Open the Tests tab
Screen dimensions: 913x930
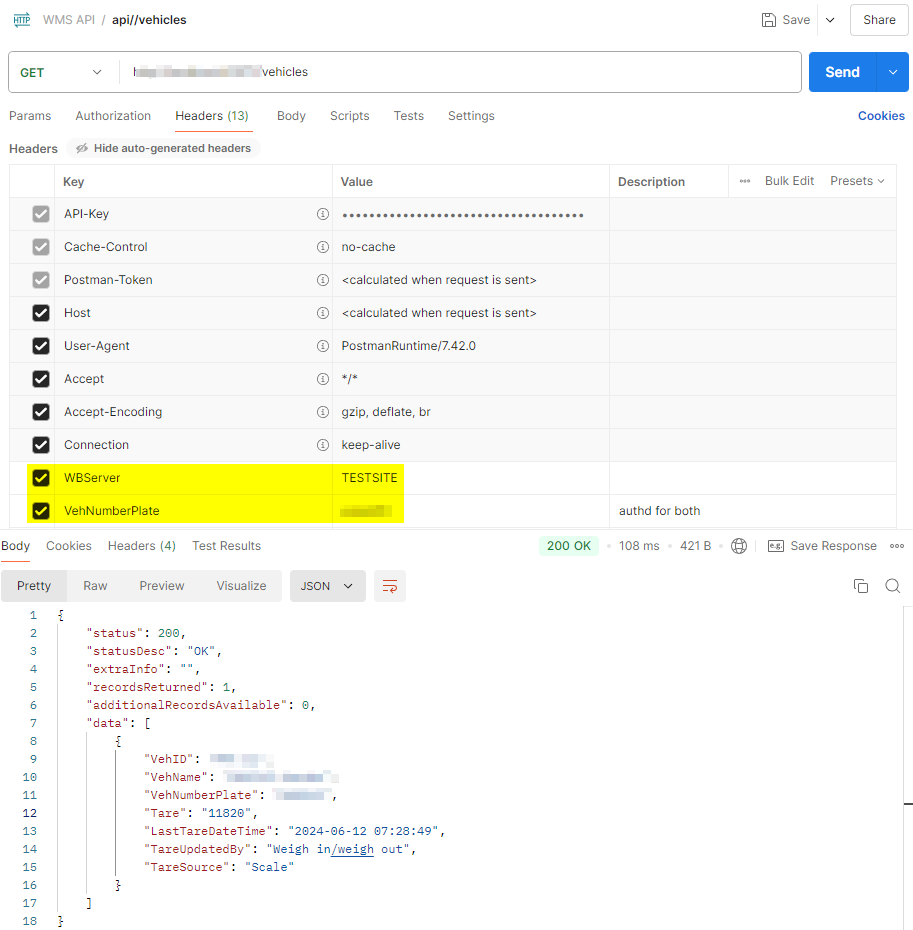pyautogui.click(x=409, y=116)
